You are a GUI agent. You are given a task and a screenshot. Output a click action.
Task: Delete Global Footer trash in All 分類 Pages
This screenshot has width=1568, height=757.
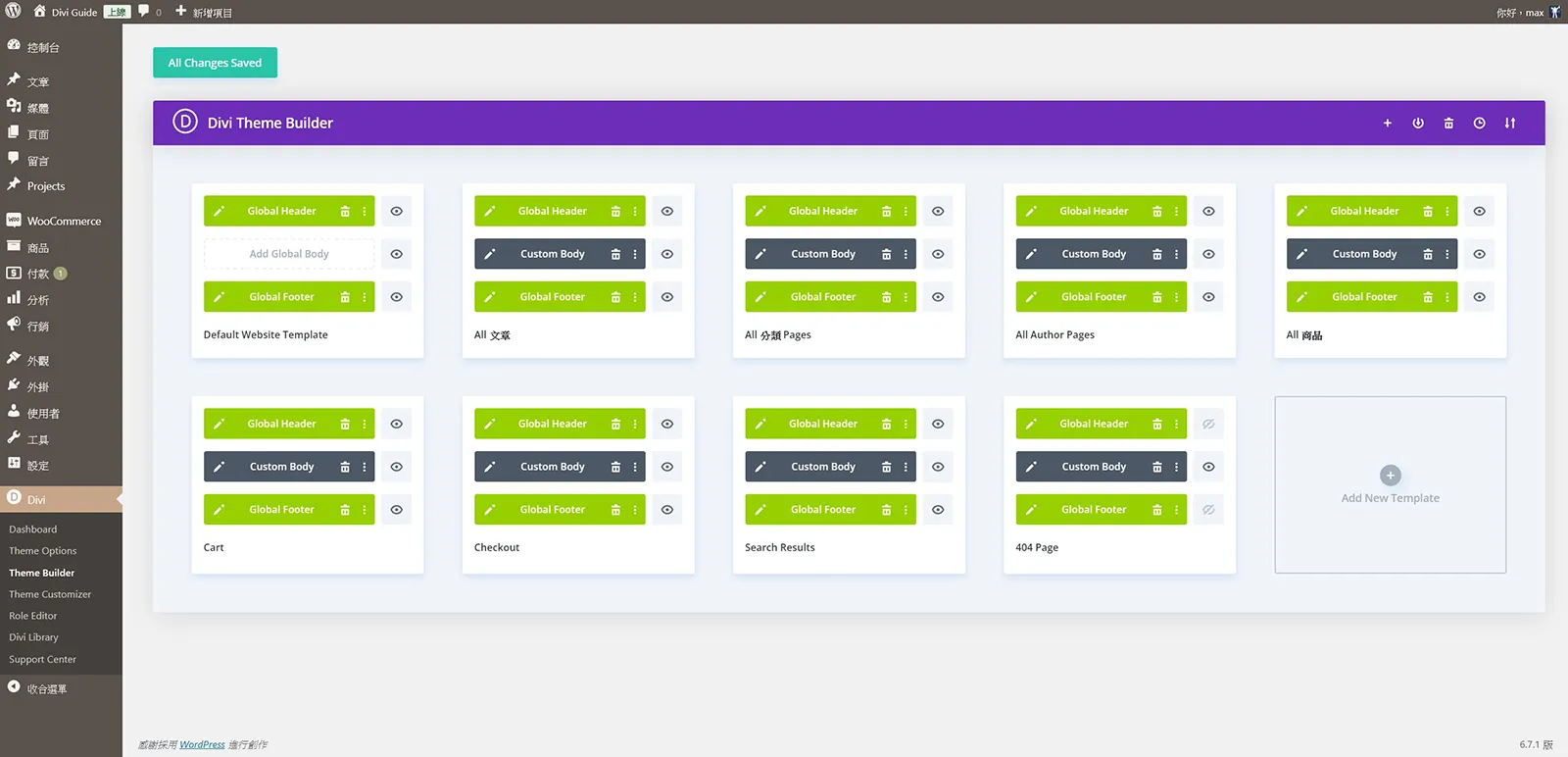(886, 297)
